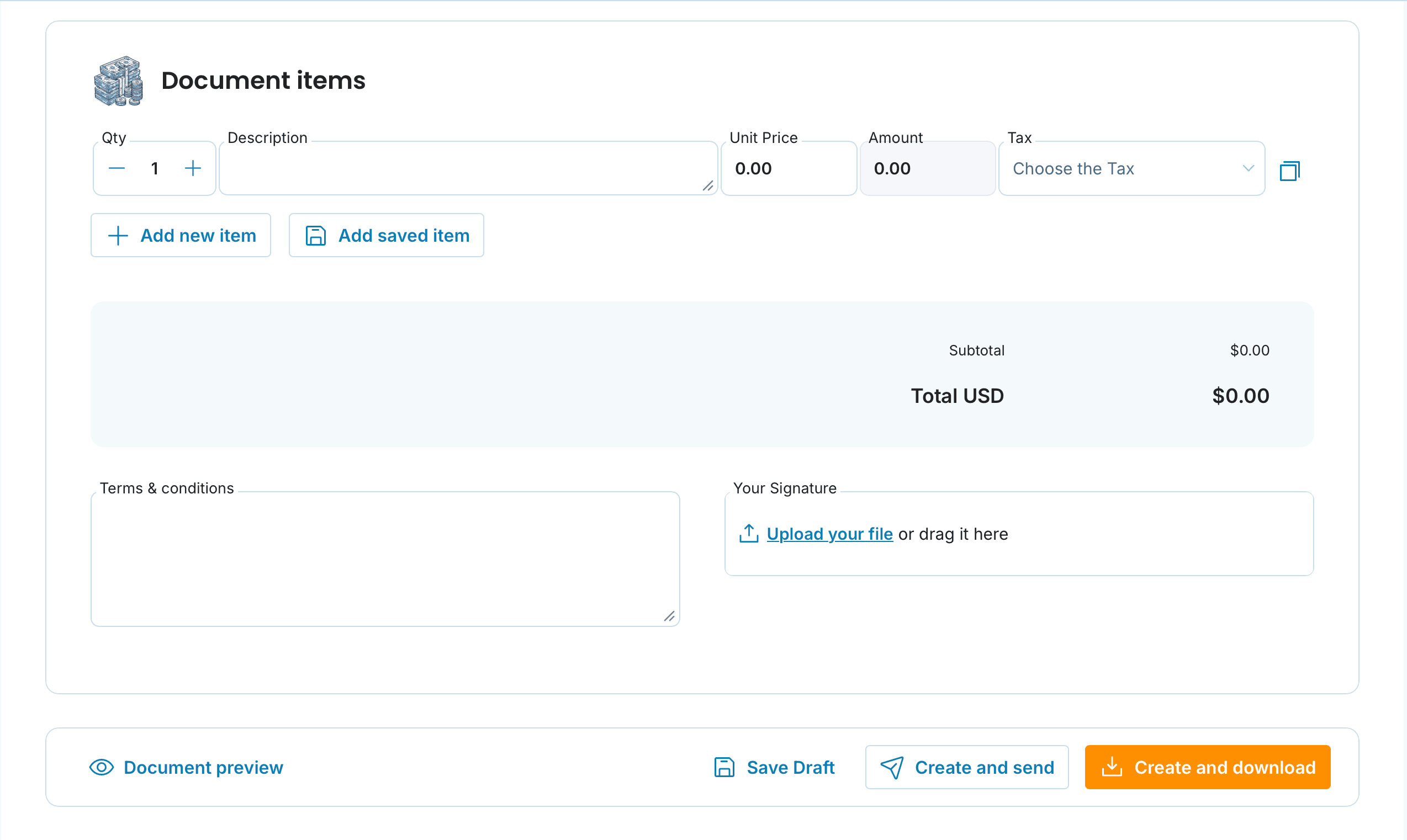The image size is (1407, 840).
Task: Decrease quantity with the minus icon
Action: (x=117, y=168)
